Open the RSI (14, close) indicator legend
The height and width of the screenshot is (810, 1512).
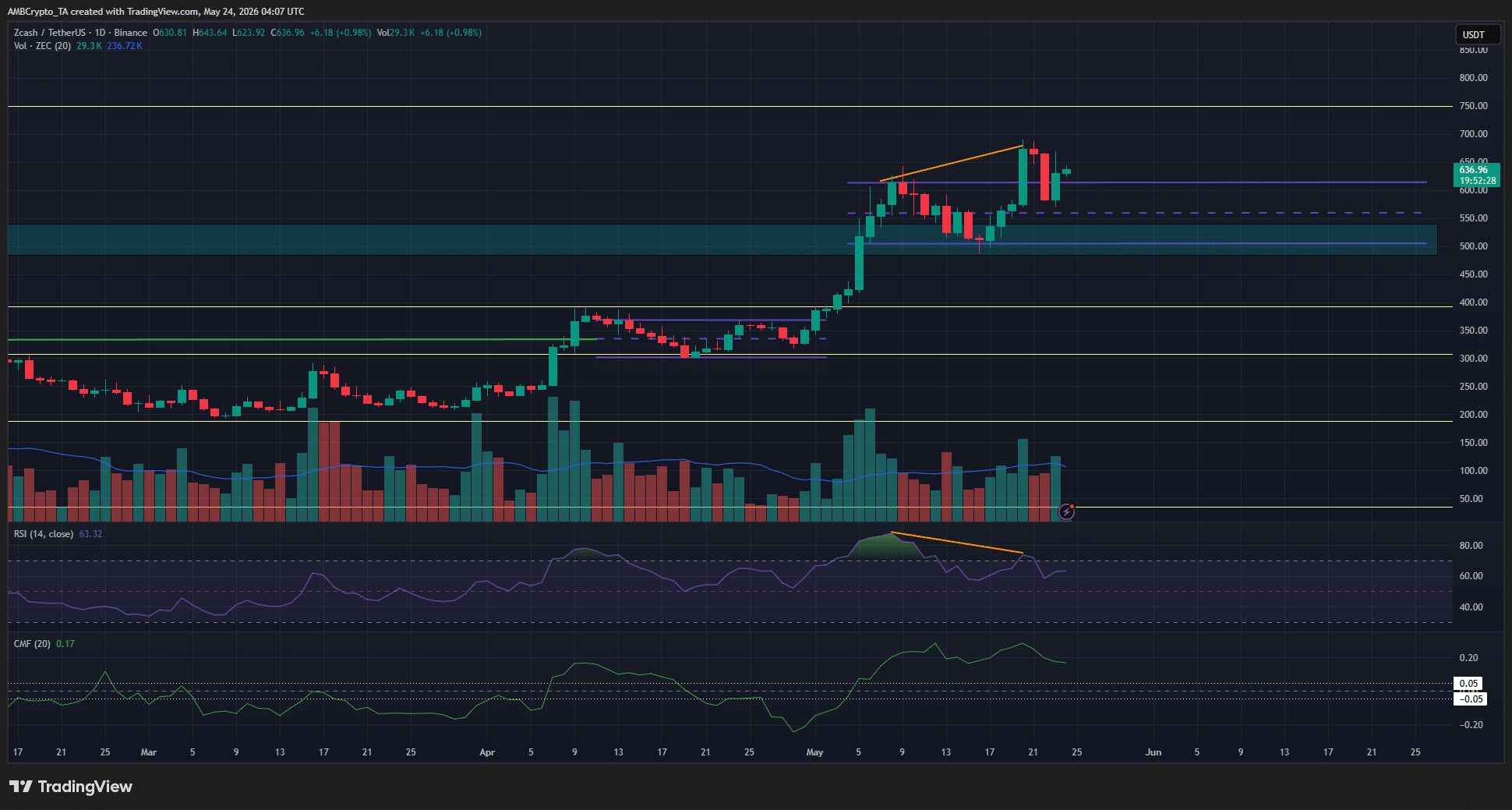[44, 534]
